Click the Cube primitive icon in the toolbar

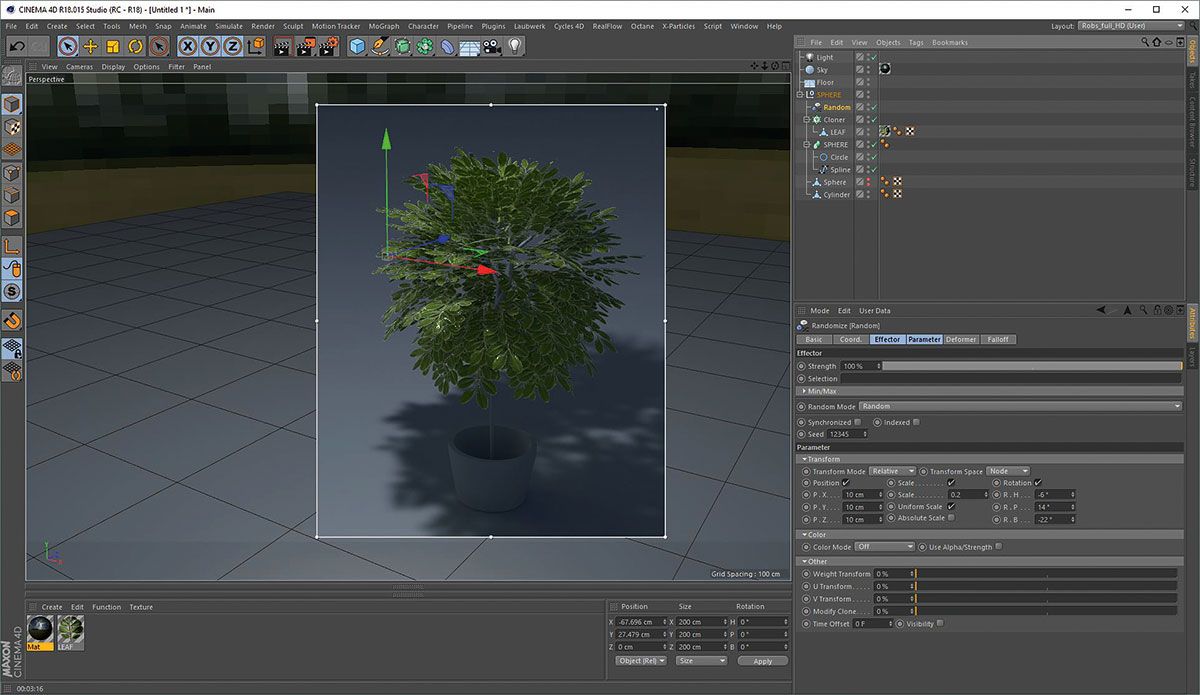coord(355,46)
